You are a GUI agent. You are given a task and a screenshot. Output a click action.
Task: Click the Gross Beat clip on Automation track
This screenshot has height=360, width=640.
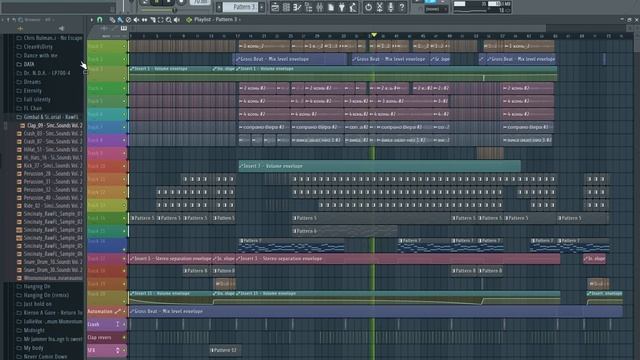tap(376, 311)
